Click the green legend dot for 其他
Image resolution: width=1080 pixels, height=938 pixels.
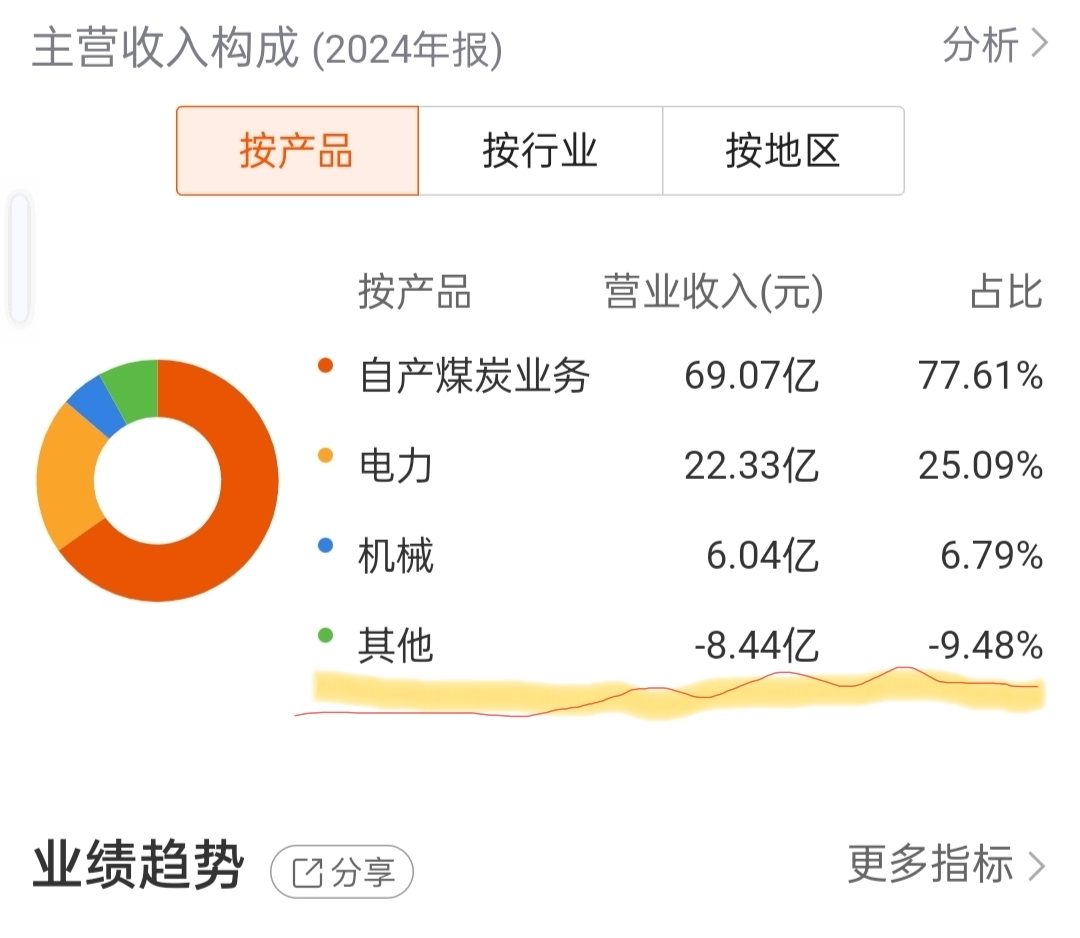[325, 635]
